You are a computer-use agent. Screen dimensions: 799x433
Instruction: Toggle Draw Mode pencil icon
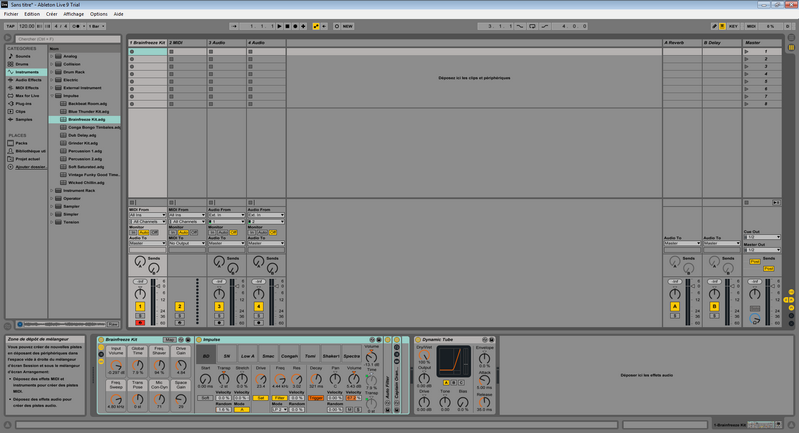[x=714, y=26]
